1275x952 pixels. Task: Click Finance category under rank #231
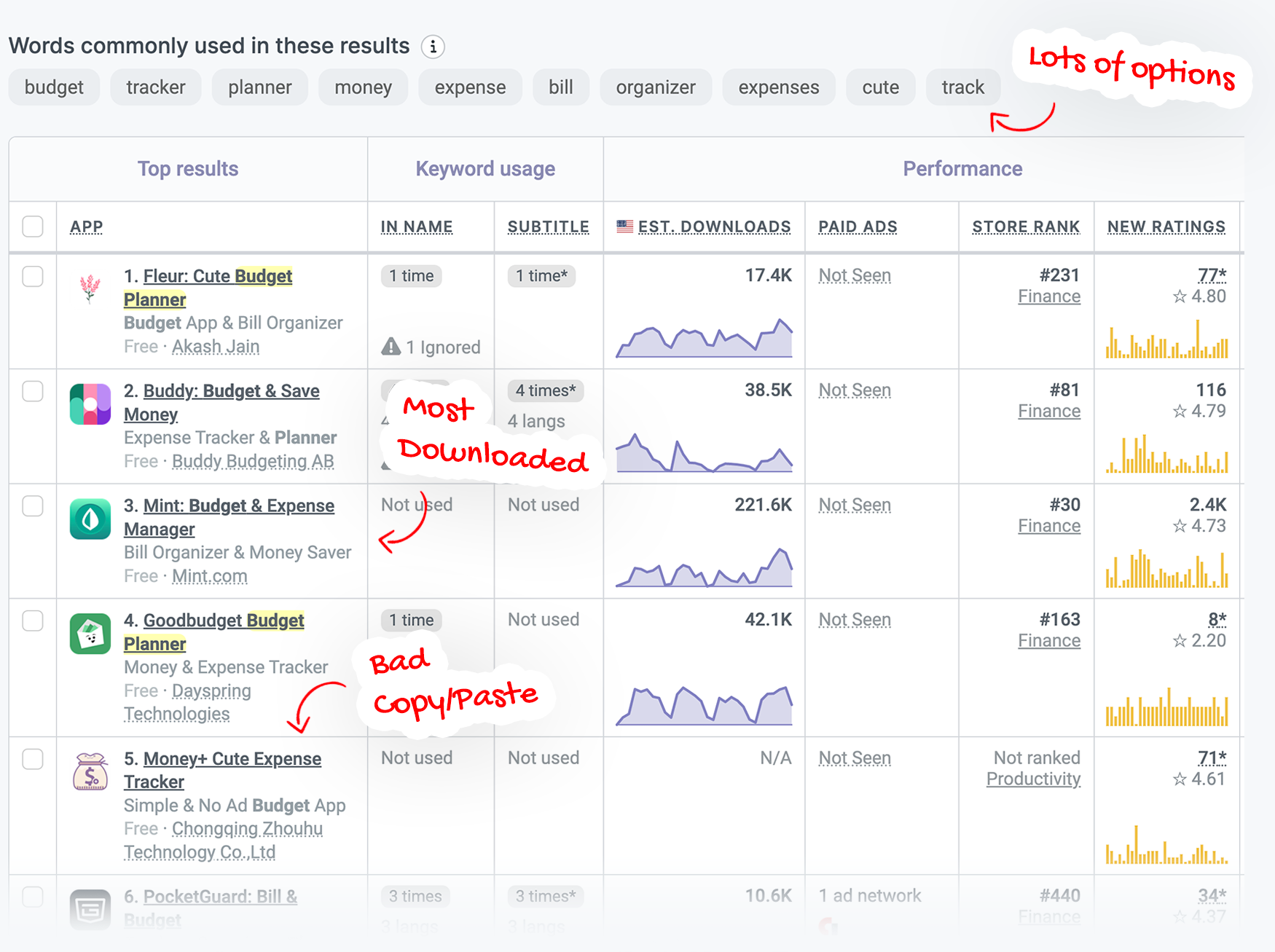pyautogui.click(x=1049, y=296)
